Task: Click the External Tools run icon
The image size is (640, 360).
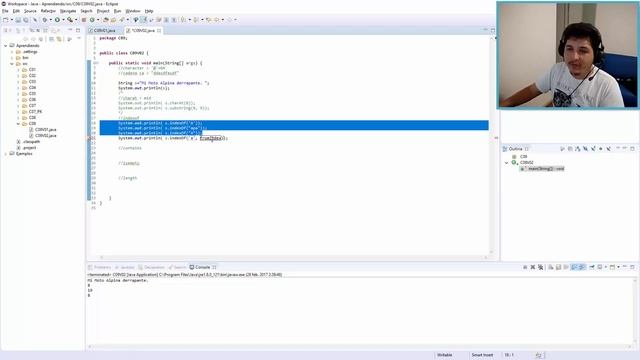Action: [x=70, y=20]
